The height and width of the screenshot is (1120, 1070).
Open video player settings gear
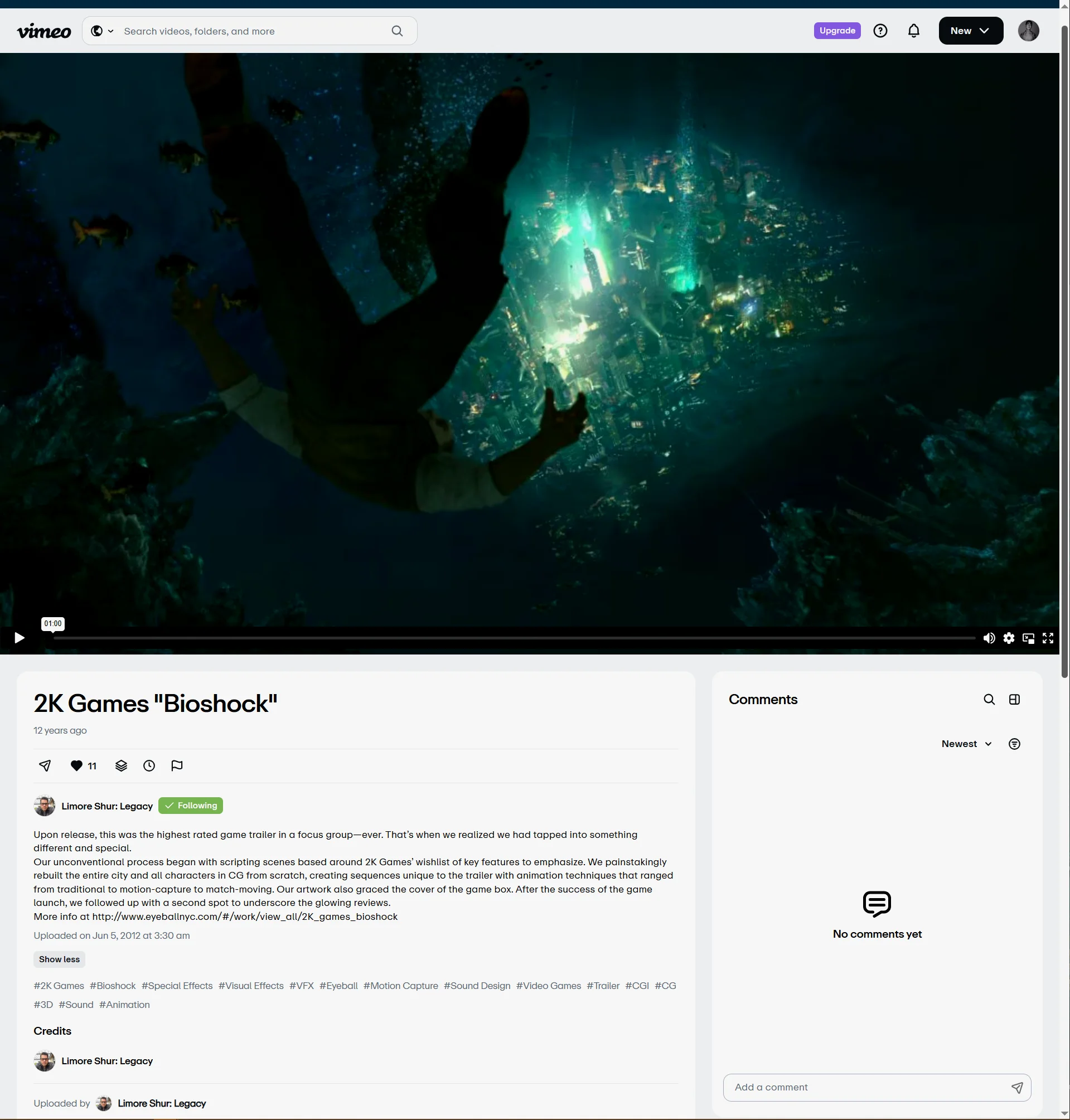1009,638
